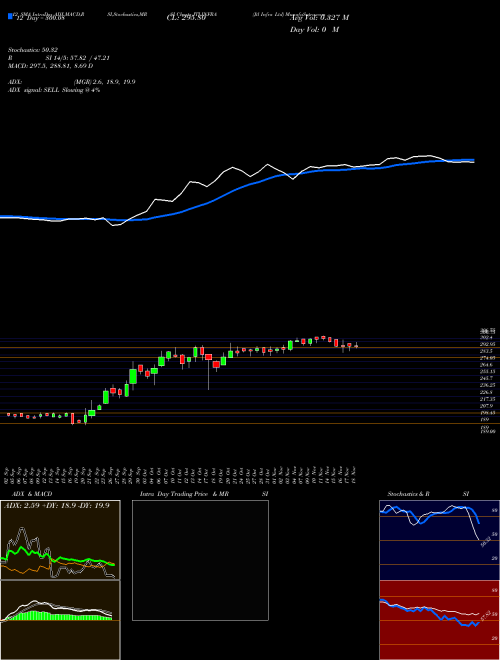Viewport: 500px width, 660px height.
Task: Open the blue-background Stochastics chart
Action: pos(439,540)
